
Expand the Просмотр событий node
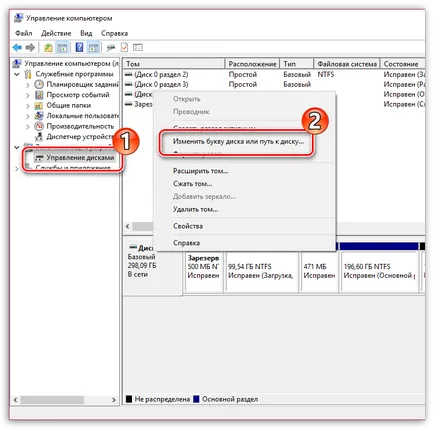click(28, 95)
